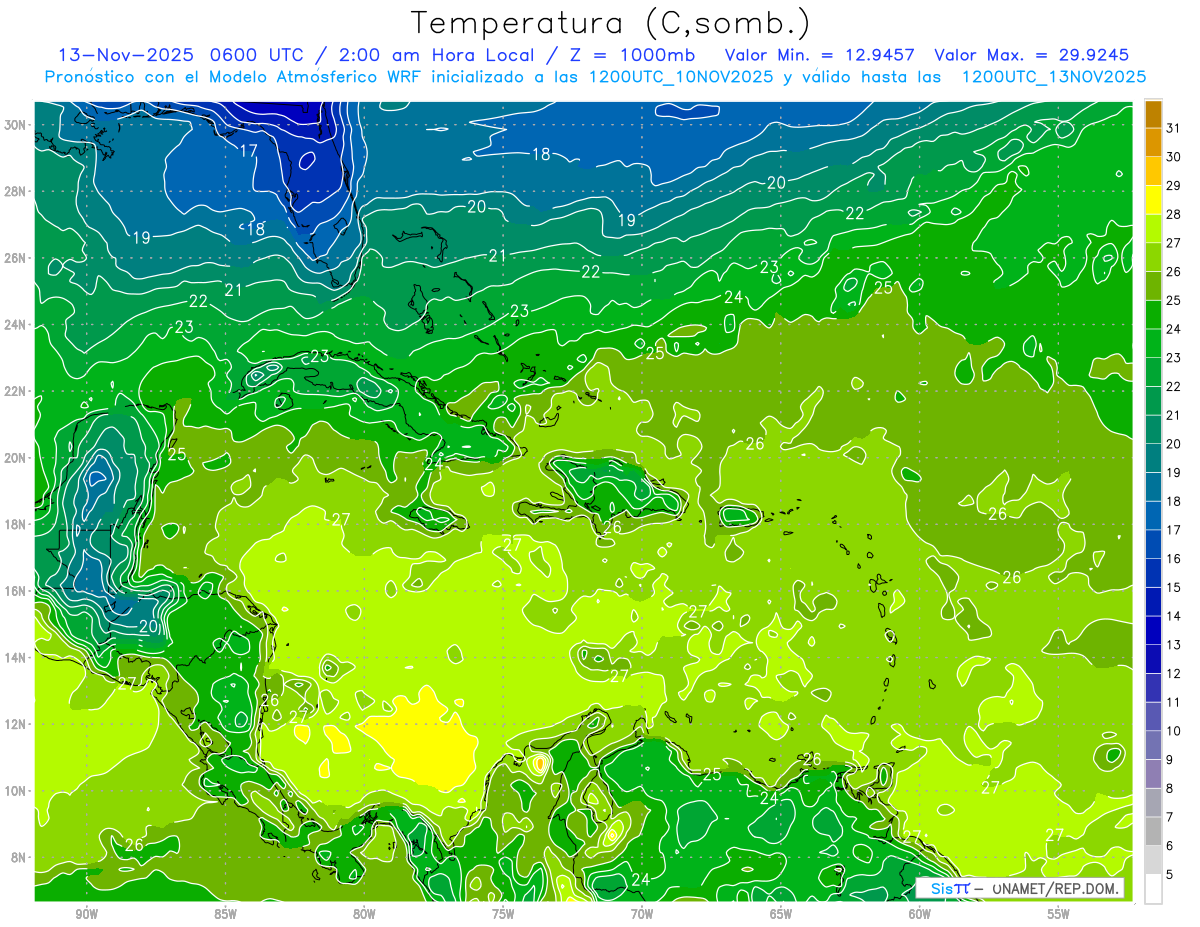The height and width of the screenshot is (927, 1200).
Task: Pick the yellow-green swatch between 27 and 28
Action: pyautogui.click(x=1154, y=229)
